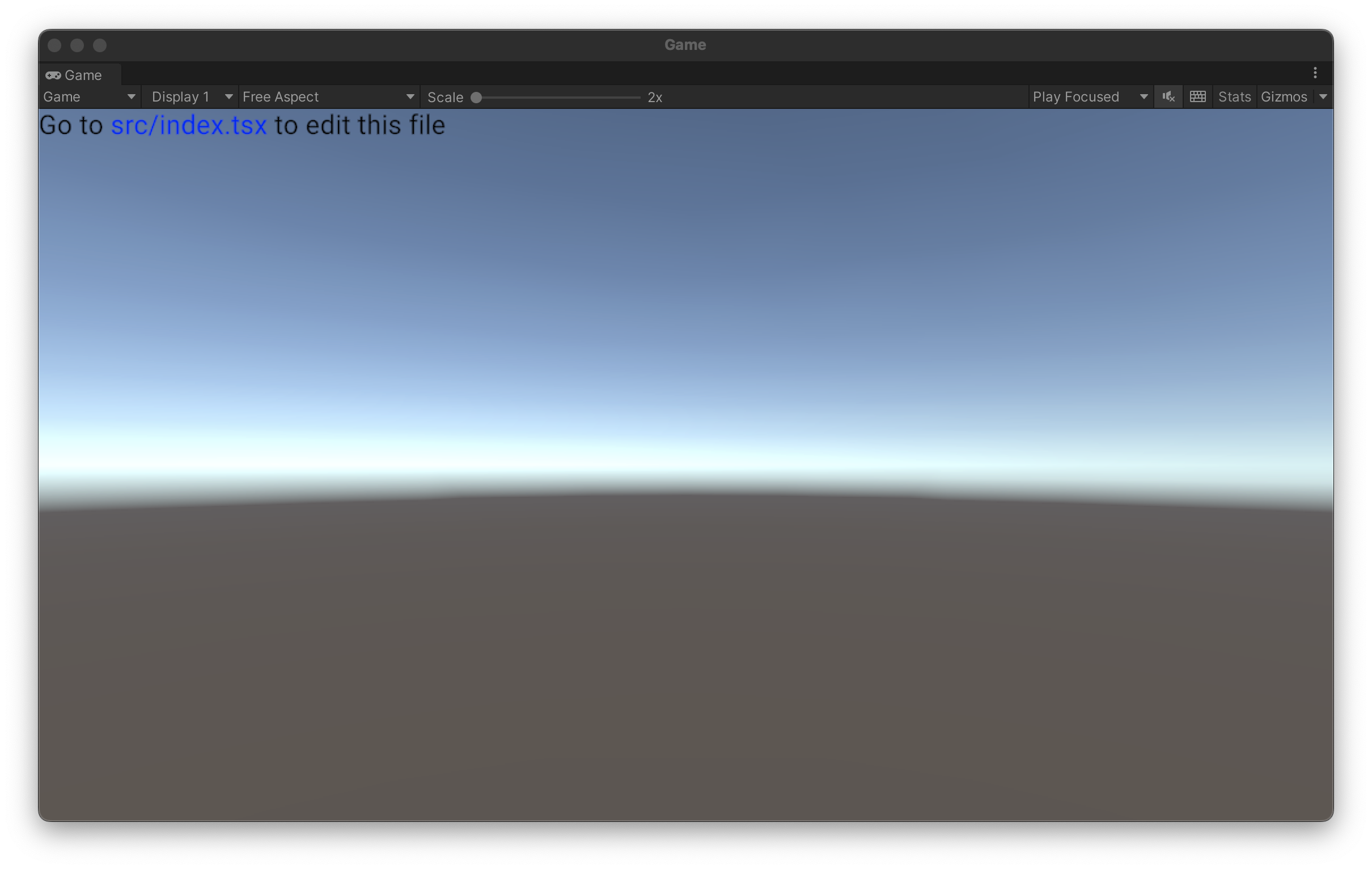Image resolution: width=1372 pixels, height=869 pixels.
Task: Toggle the Stats overlay
Action: 1234,96
